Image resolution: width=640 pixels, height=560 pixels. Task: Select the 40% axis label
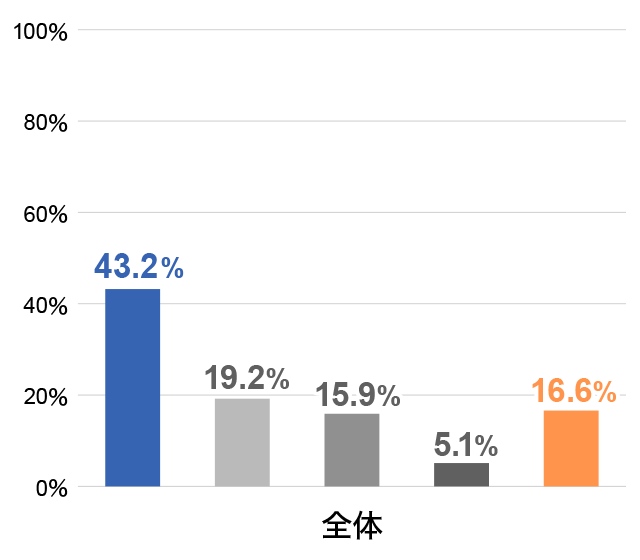(x=45, y=305)
